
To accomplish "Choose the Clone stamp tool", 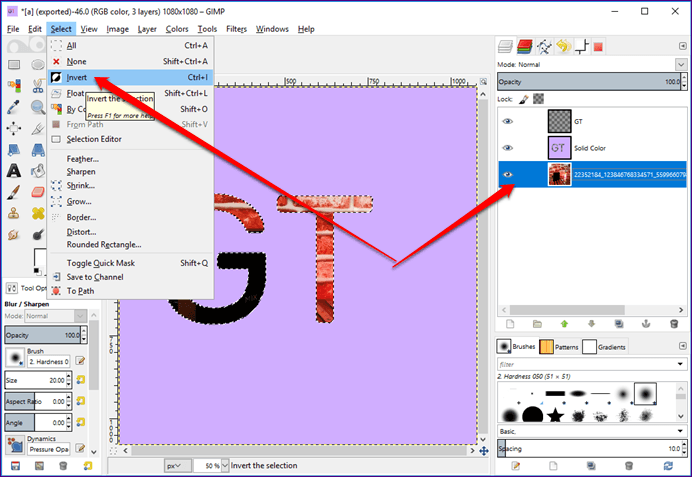I will [x=14, y=213].
